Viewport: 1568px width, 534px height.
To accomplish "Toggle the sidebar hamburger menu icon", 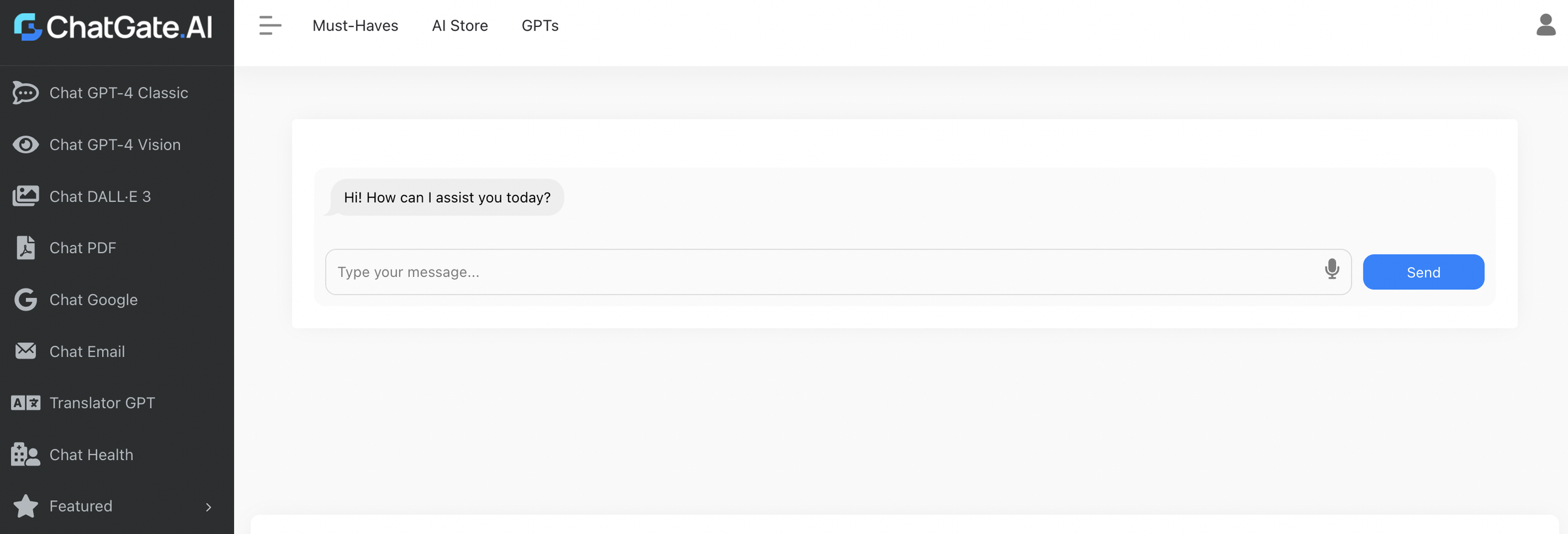I will tap(270, 26).
